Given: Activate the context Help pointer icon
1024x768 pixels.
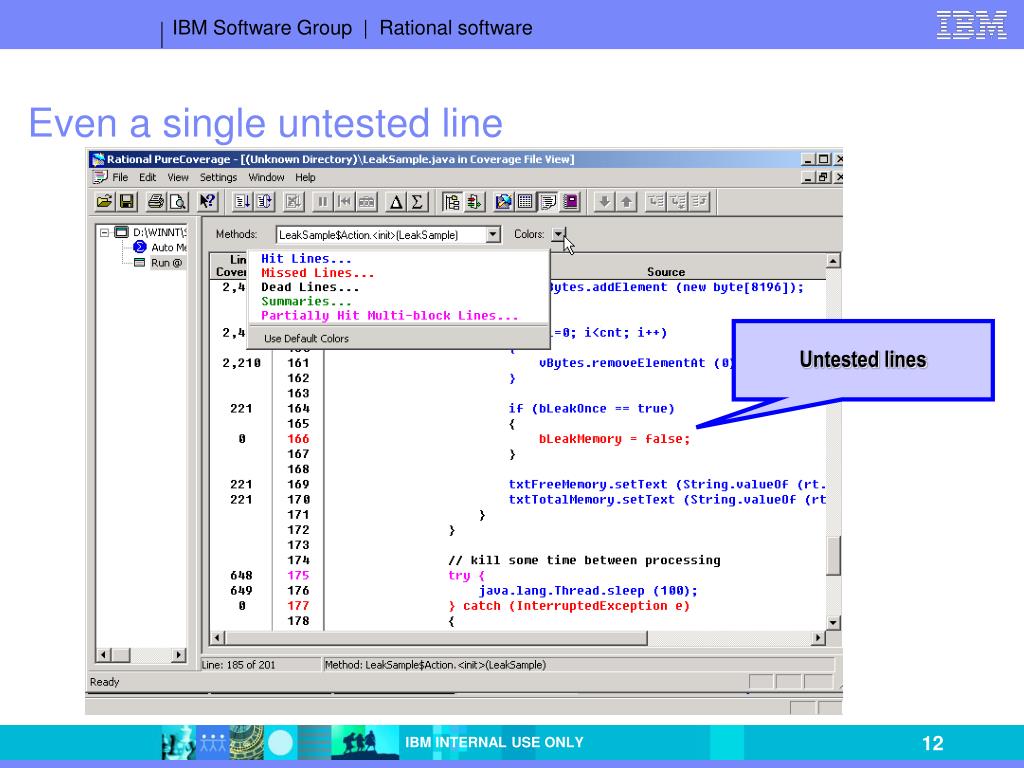Looking at the screenshot, I should pyautogui.click(x=208, y=202).
